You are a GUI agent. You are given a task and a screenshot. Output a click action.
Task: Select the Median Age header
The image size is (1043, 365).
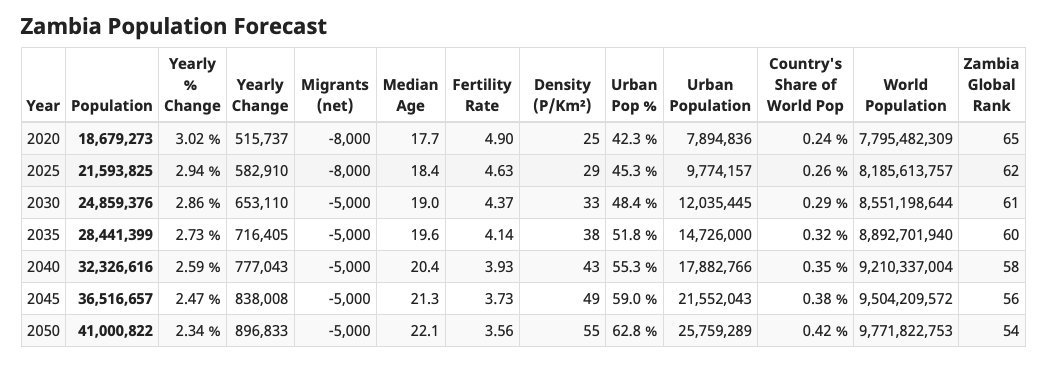[x=410, y=95]
